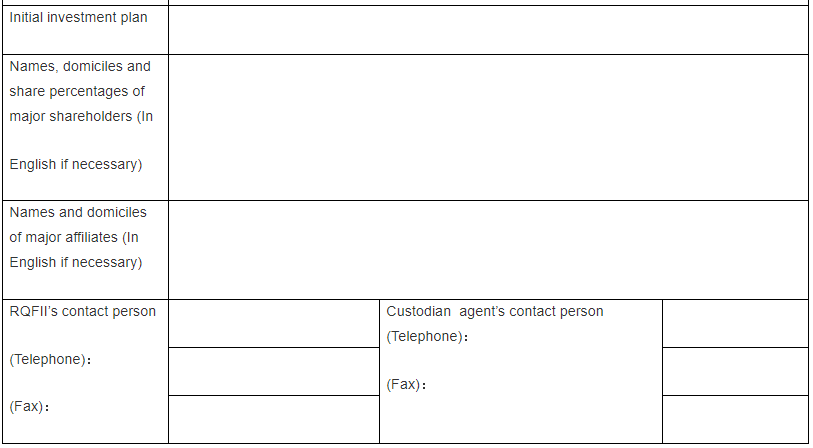813x448 pixels.
Task: Click the major shareholders blank entry cell
Action: coord(488,128)
